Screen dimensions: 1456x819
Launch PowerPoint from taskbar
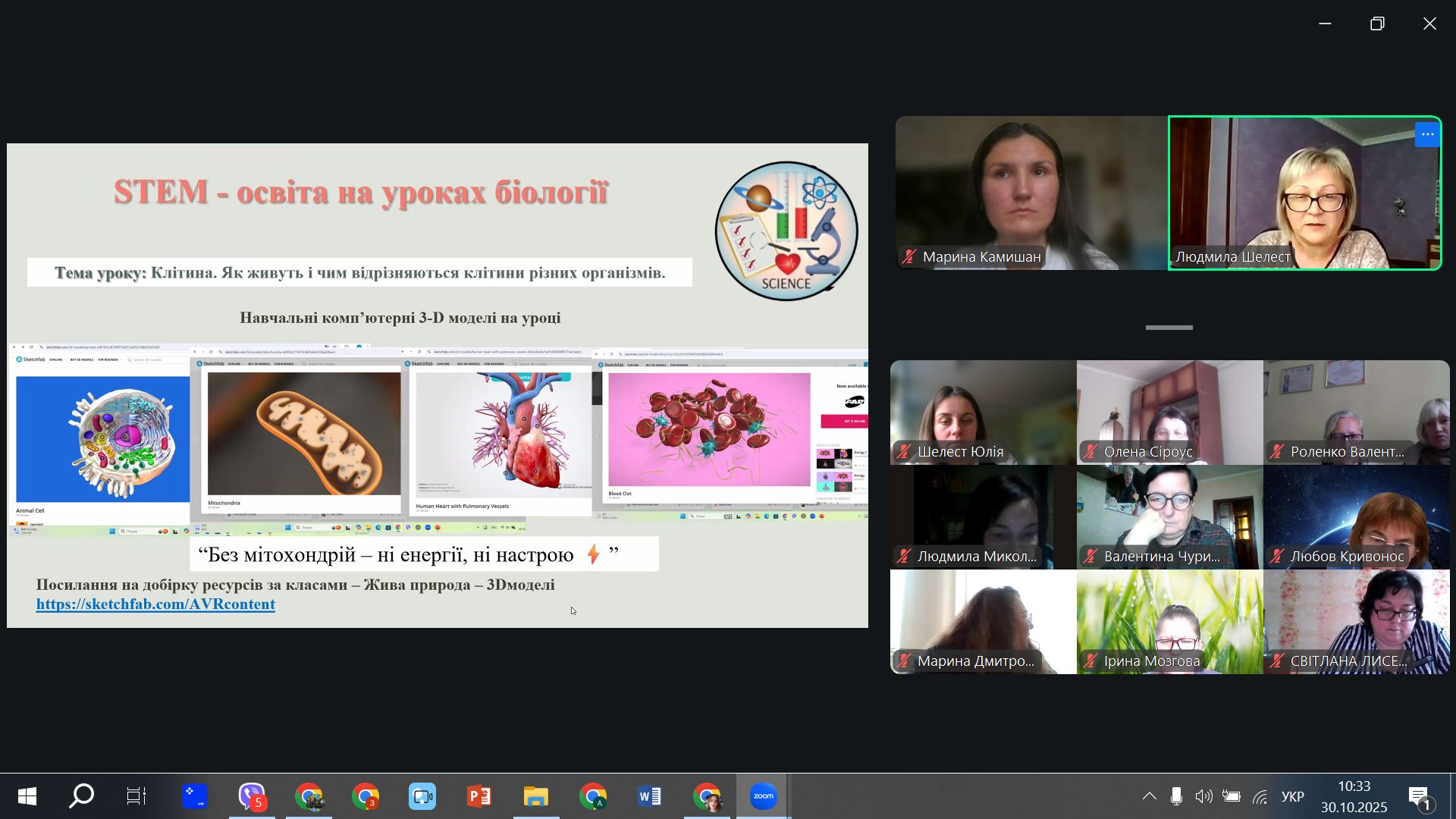pos(479,796)
